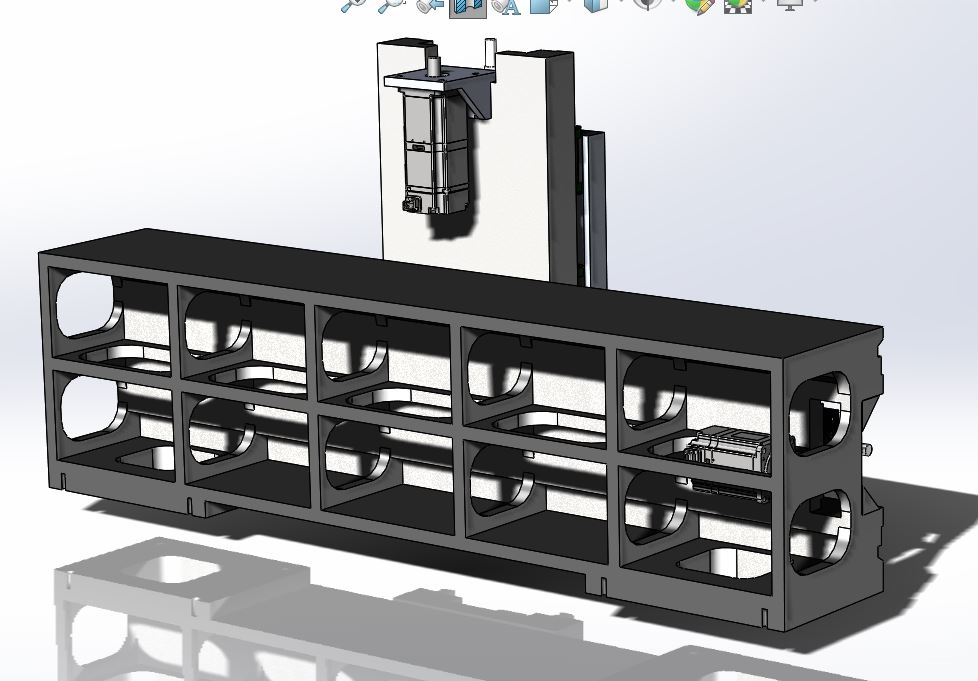
Task: Go back to the Previous View
Action: click(x=430, y=6)
